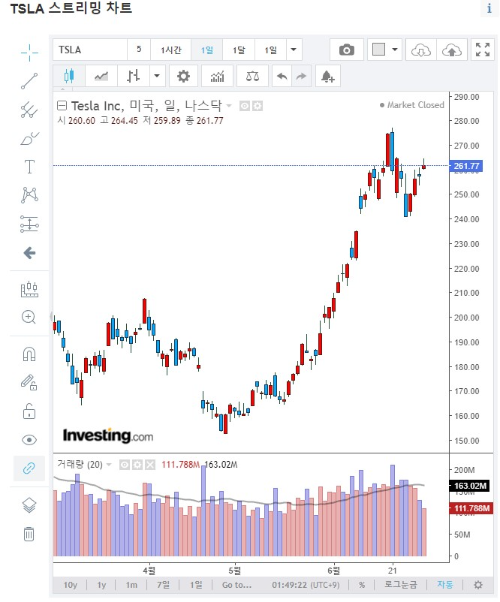The image size is (500, 602).
Task: Toggle stay in drawing mode
Action: tap(29, 382)
